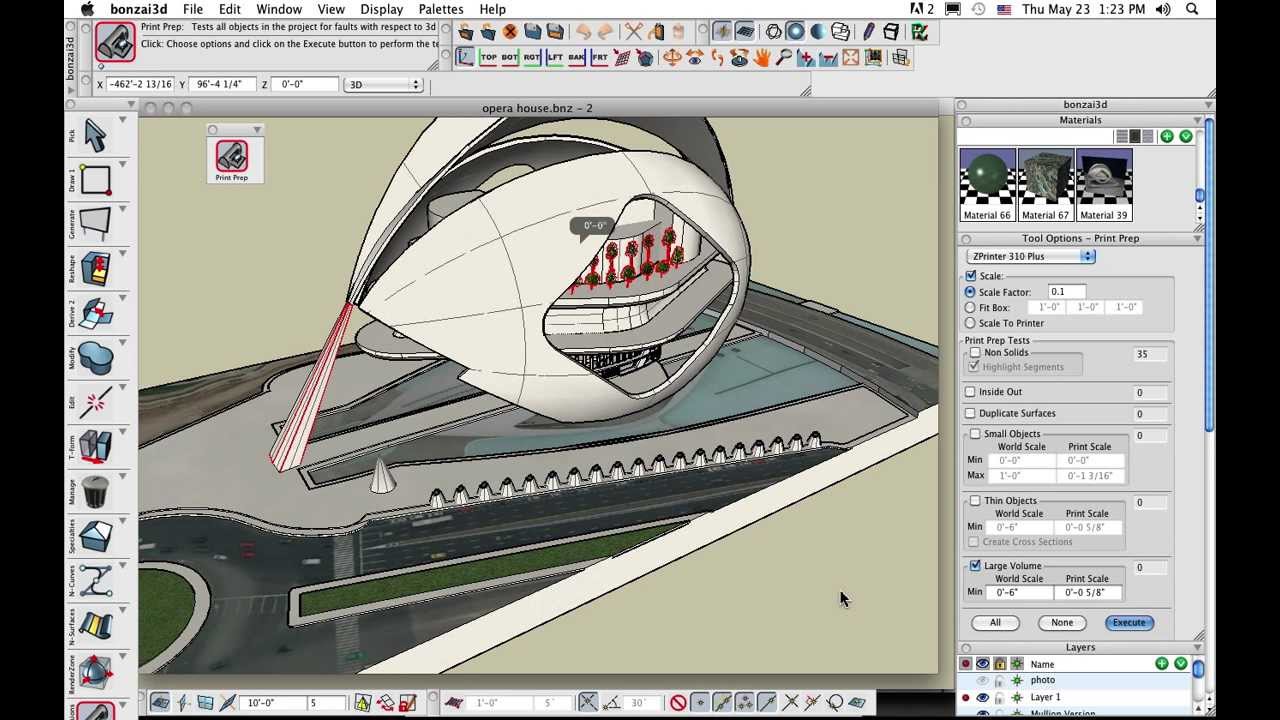The image size is (1280, 720).
Task: Expand the Reshape tool submenu arrow
Action: [x=122, y=255]
